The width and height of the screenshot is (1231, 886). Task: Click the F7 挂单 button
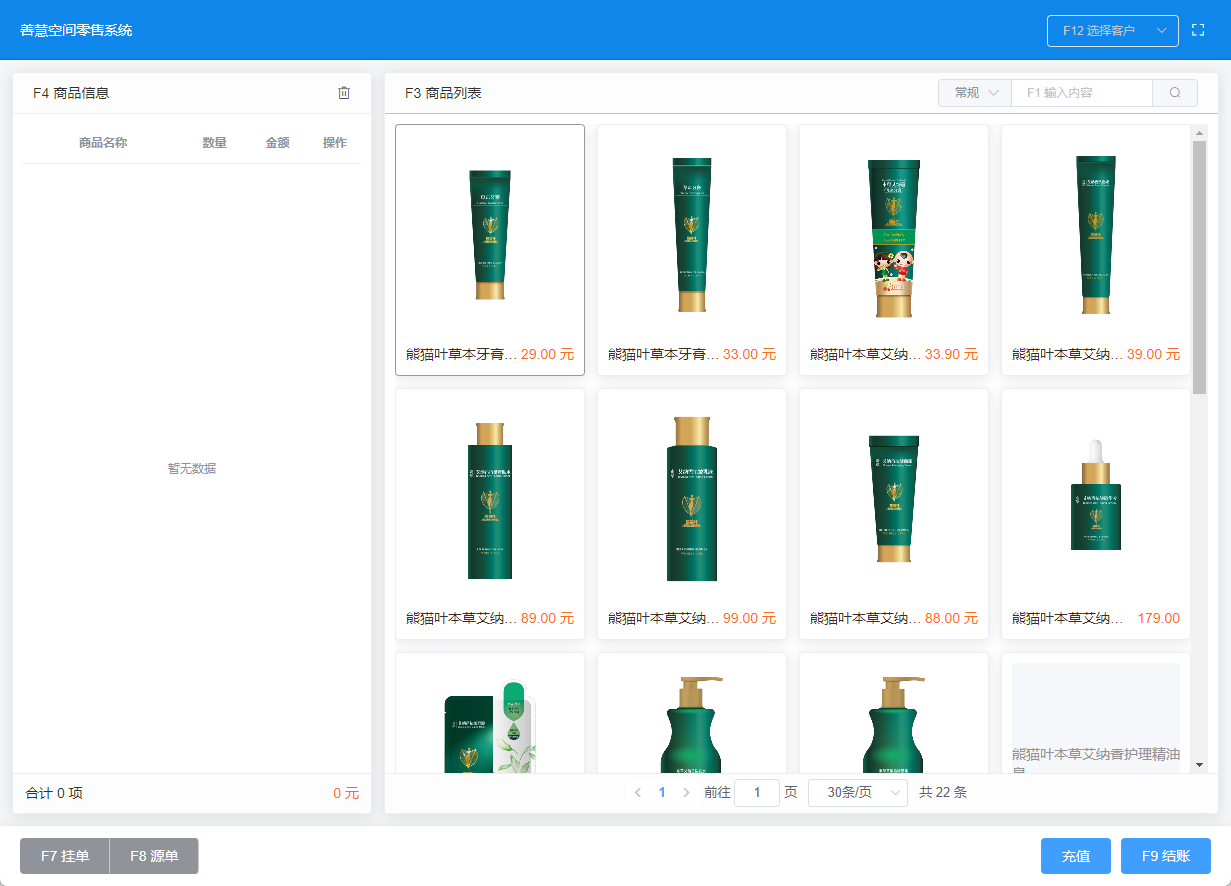pos(65,856)
